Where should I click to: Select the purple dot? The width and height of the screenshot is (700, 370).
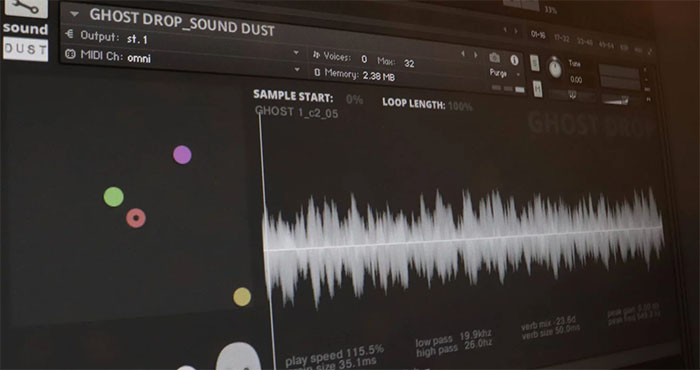click(x=182, y=155)
